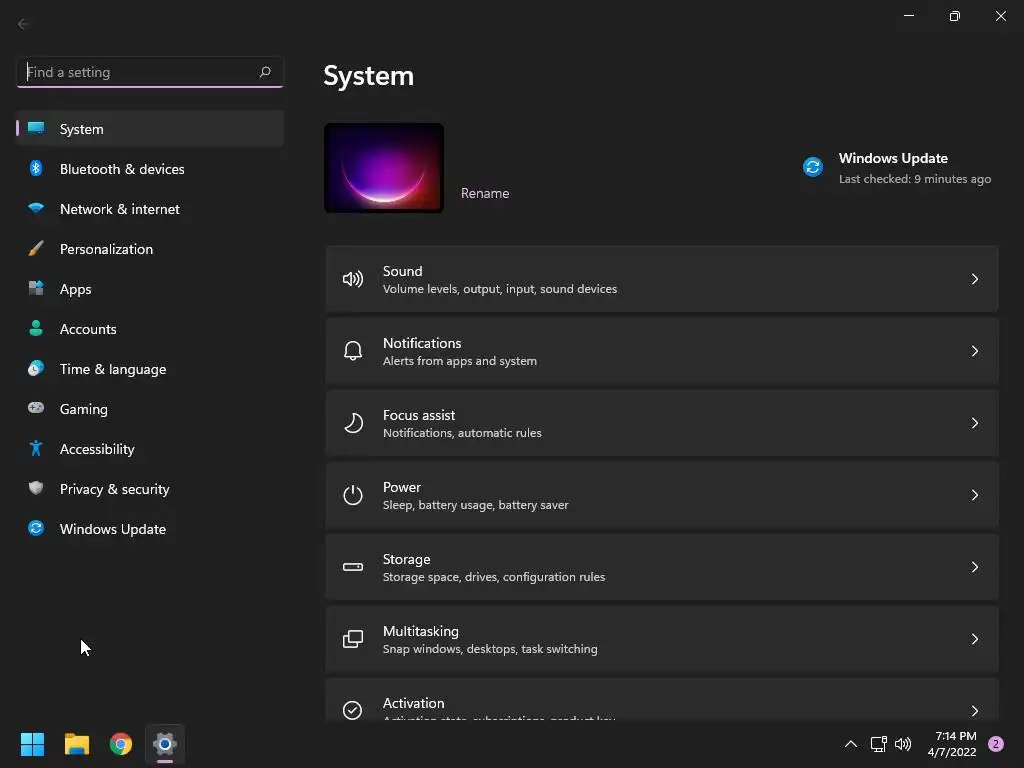This screenshot has height=768, width=1024.
Task: Open the Windows Start menu
Action: tap(32, 744)
